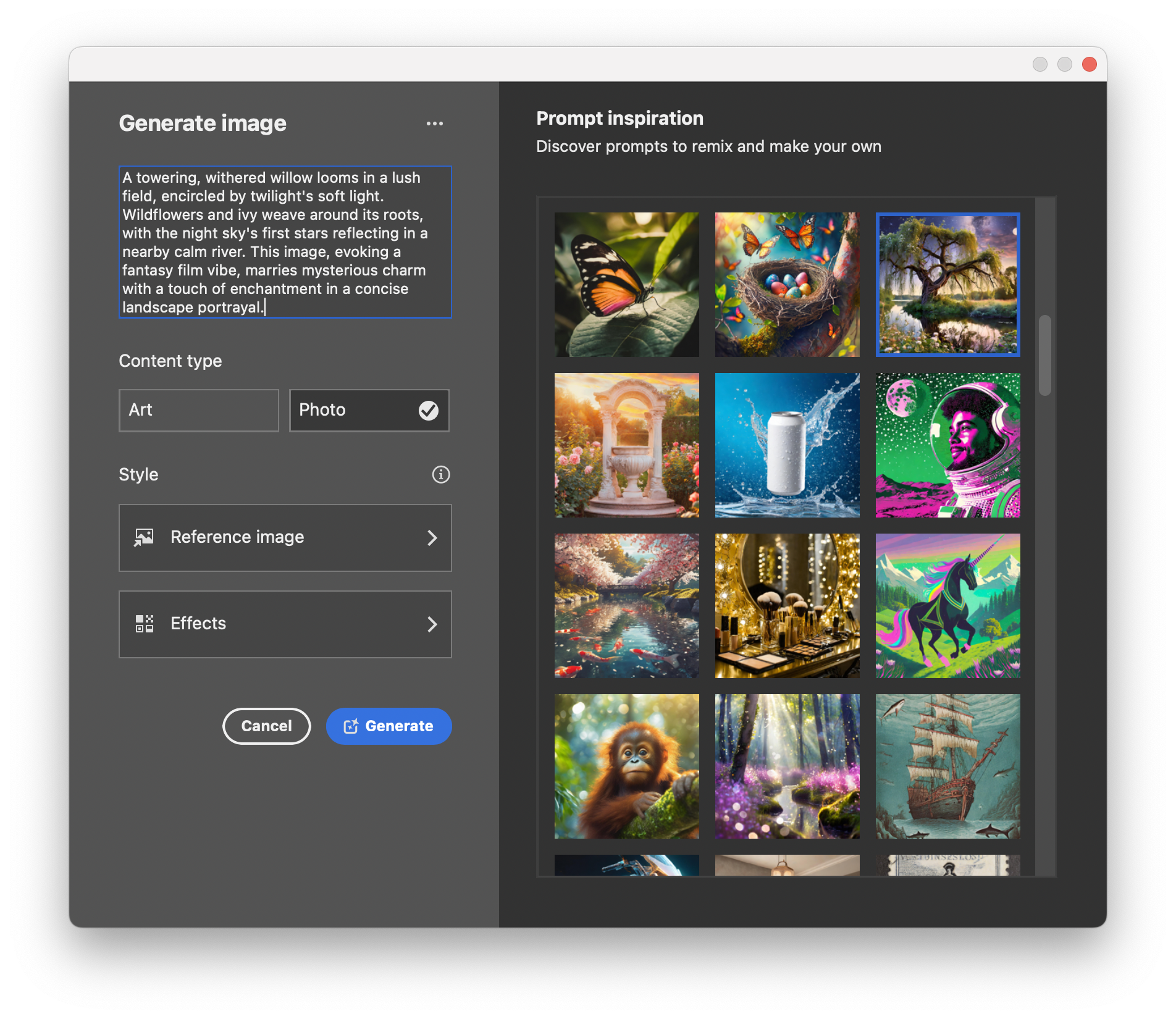Open the Effects panel row
Image resolution: width=1176 pixels, height=1019 pixels.
[285, 624]
